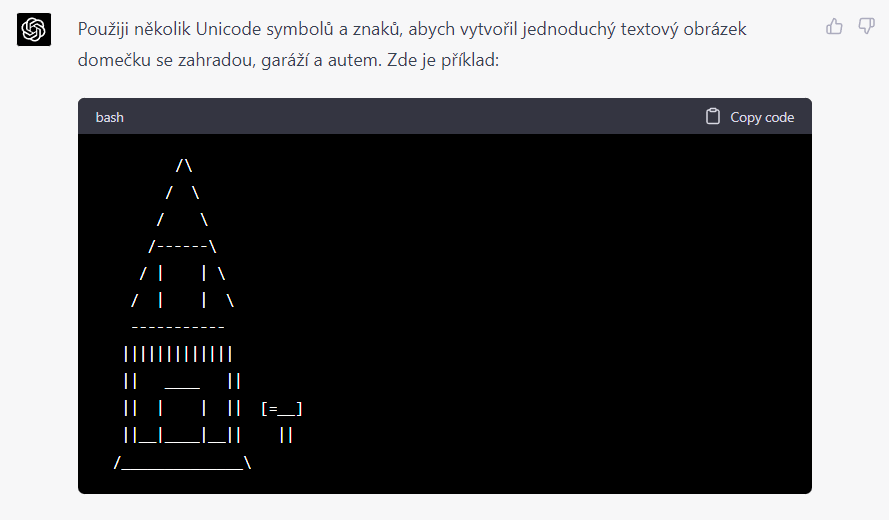Screen dimensions: 889x520
Task: Click the ASCII car shape [=__]
Action: [282, 408]
